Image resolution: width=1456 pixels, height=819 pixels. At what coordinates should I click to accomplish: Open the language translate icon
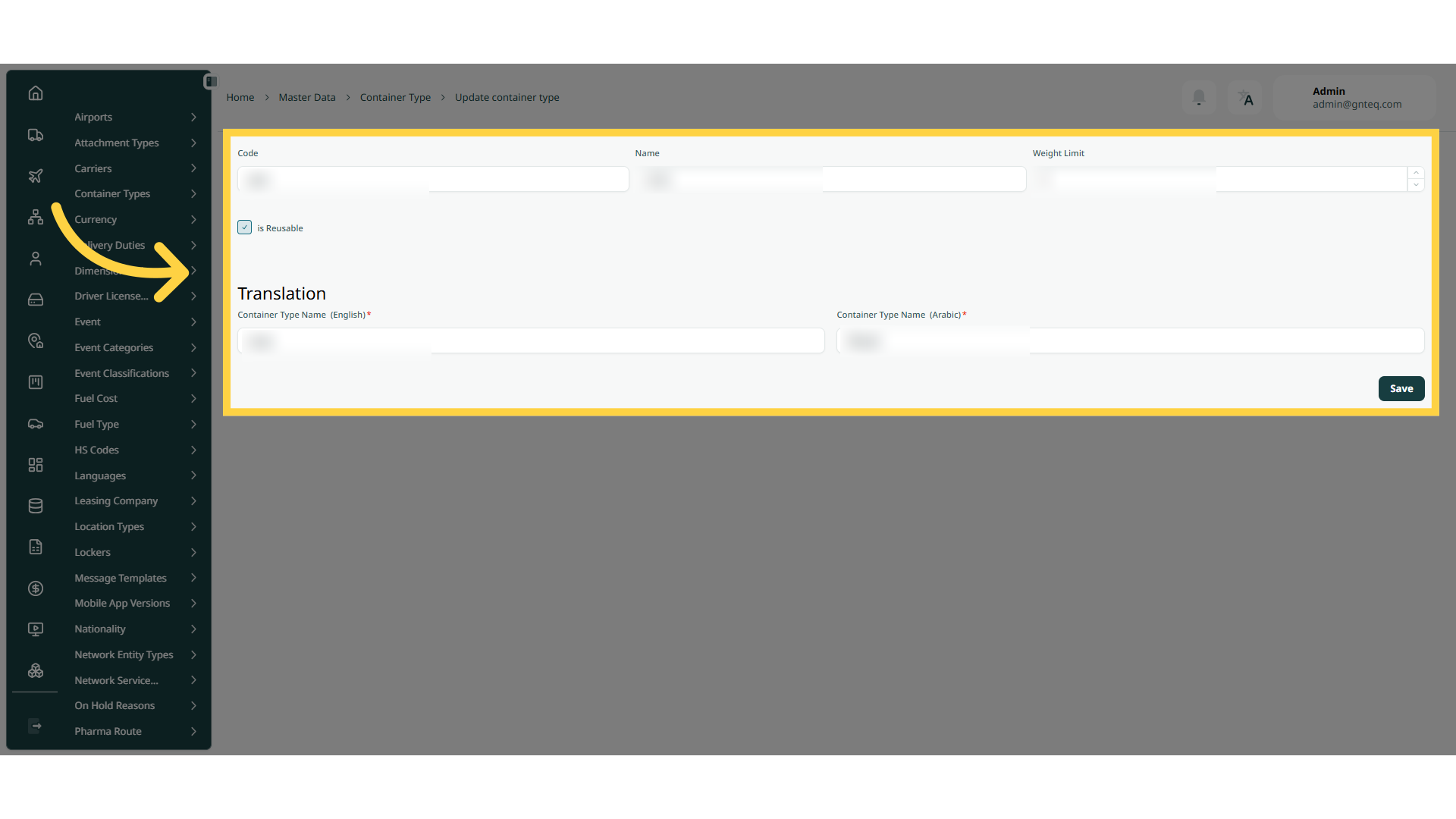[x=1245, y=98]
